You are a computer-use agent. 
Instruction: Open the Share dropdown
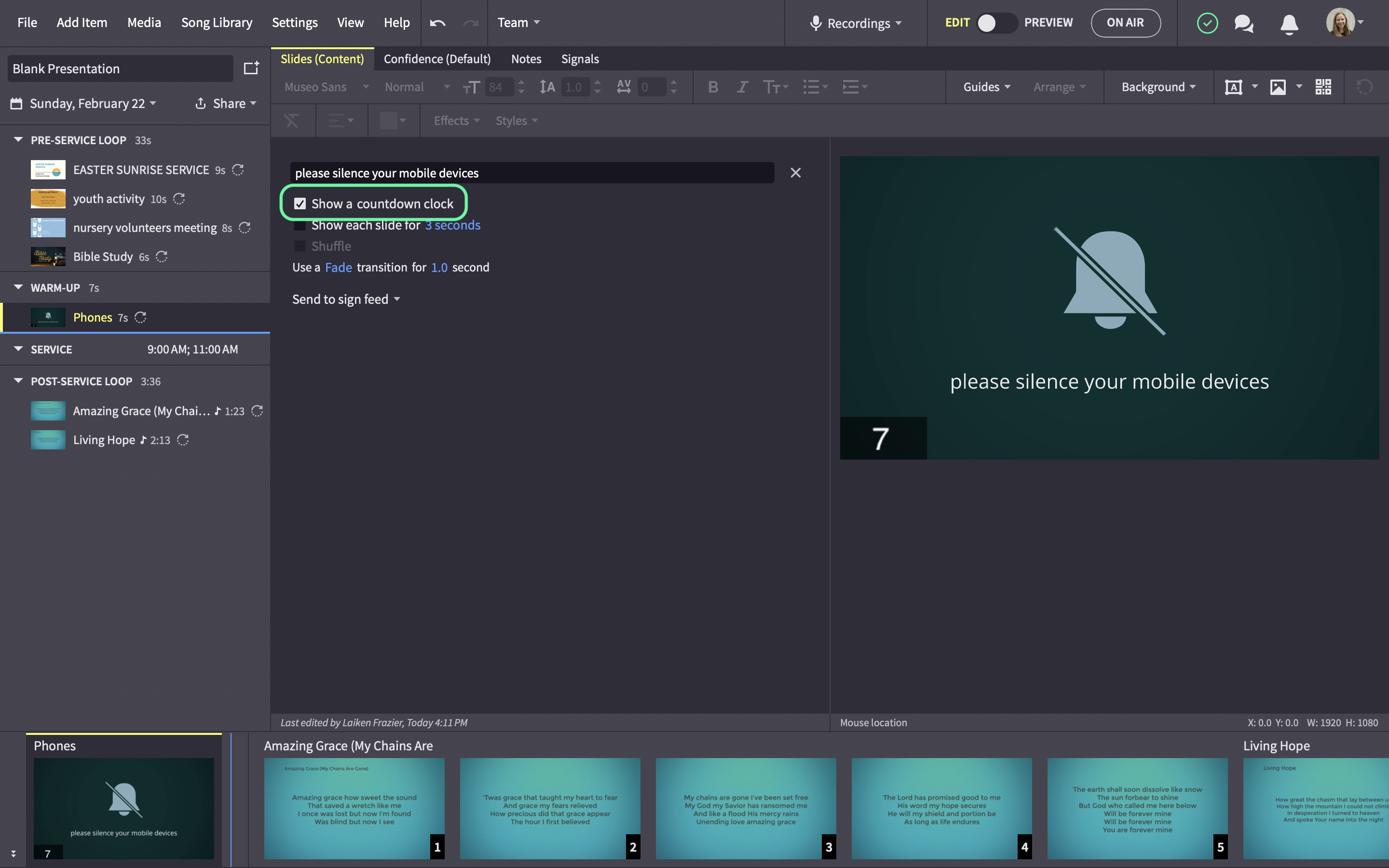(x=226, y=103)
